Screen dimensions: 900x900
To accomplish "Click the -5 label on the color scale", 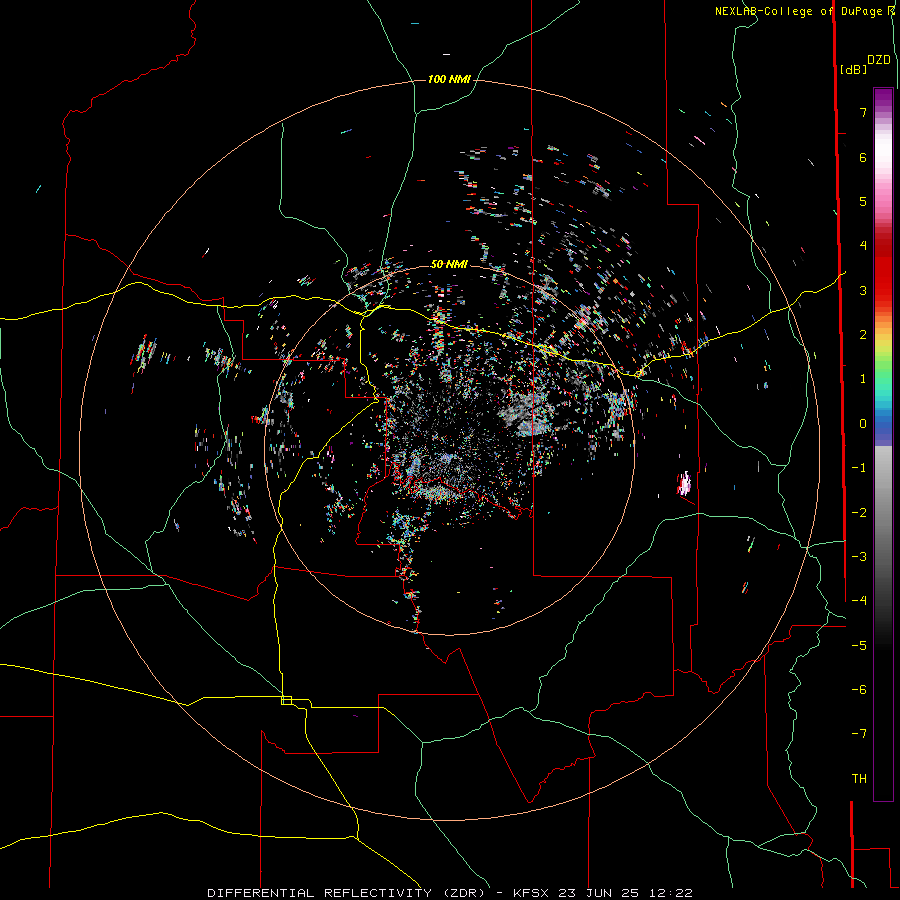I will pos(859,646).
